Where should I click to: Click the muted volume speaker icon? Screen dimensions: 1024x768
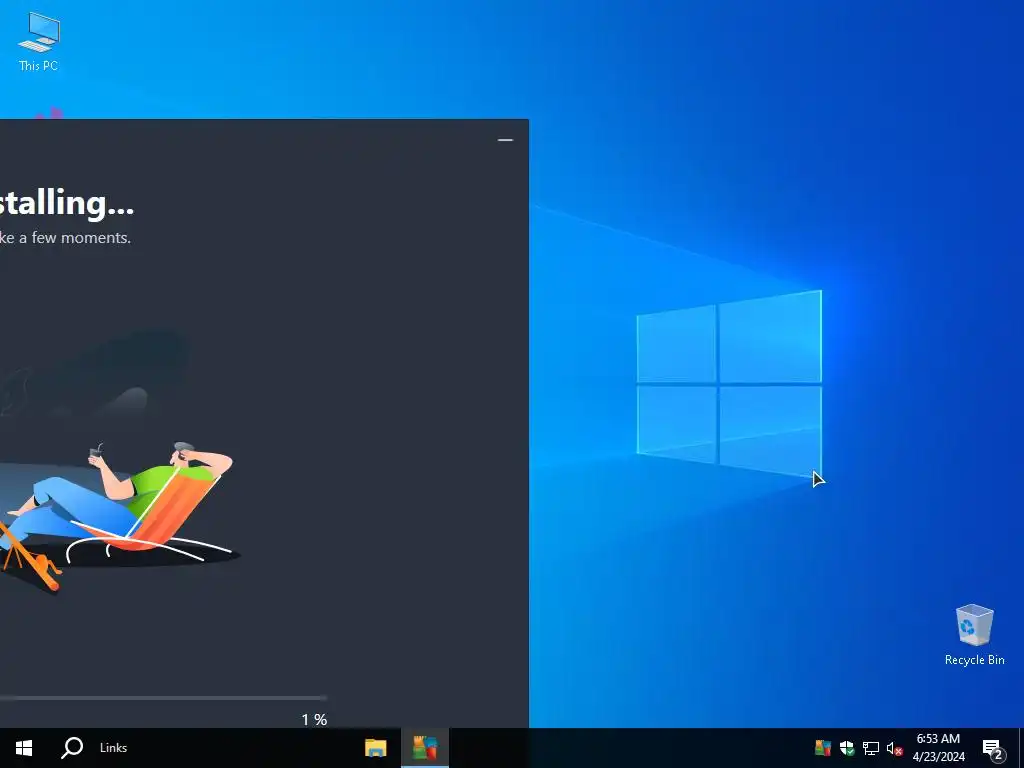894,748
